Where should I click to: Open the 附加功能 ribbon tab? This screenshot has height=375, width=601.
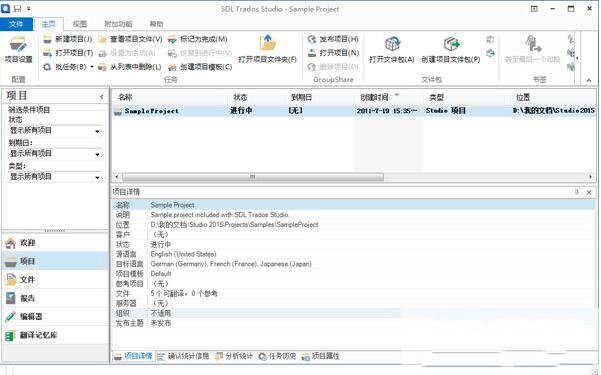118,24
